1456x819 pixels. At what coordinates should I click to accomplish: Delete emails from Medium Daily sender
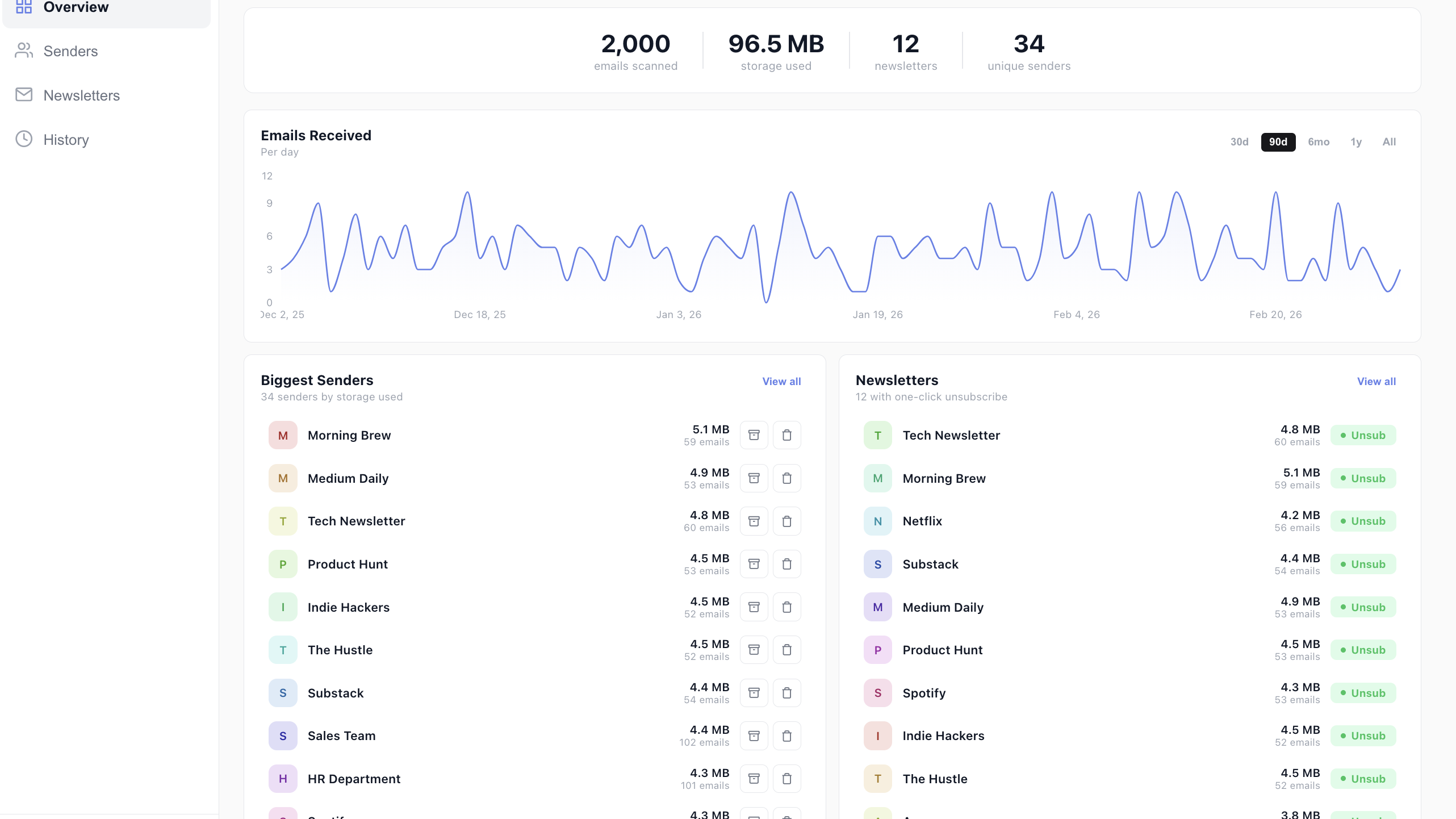click(786, 478)
